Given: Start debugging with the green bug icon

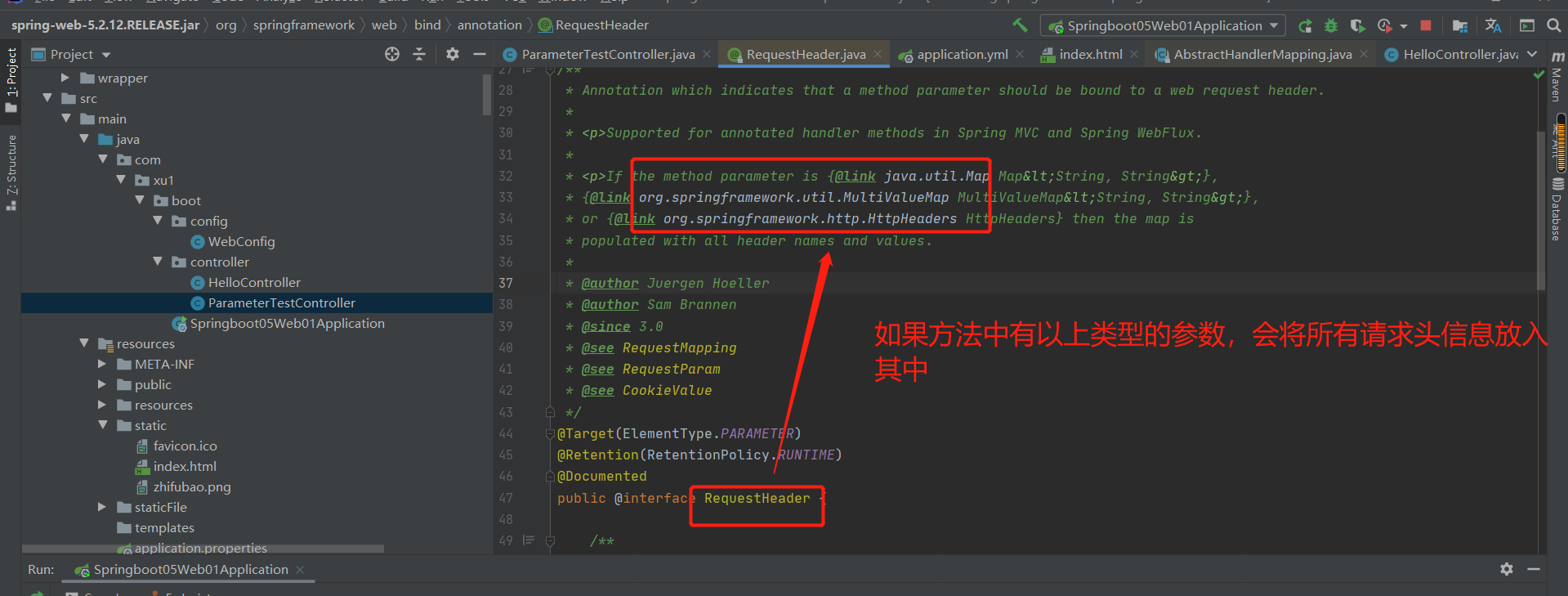Looking at the screenshot, I should (1331, 26).
